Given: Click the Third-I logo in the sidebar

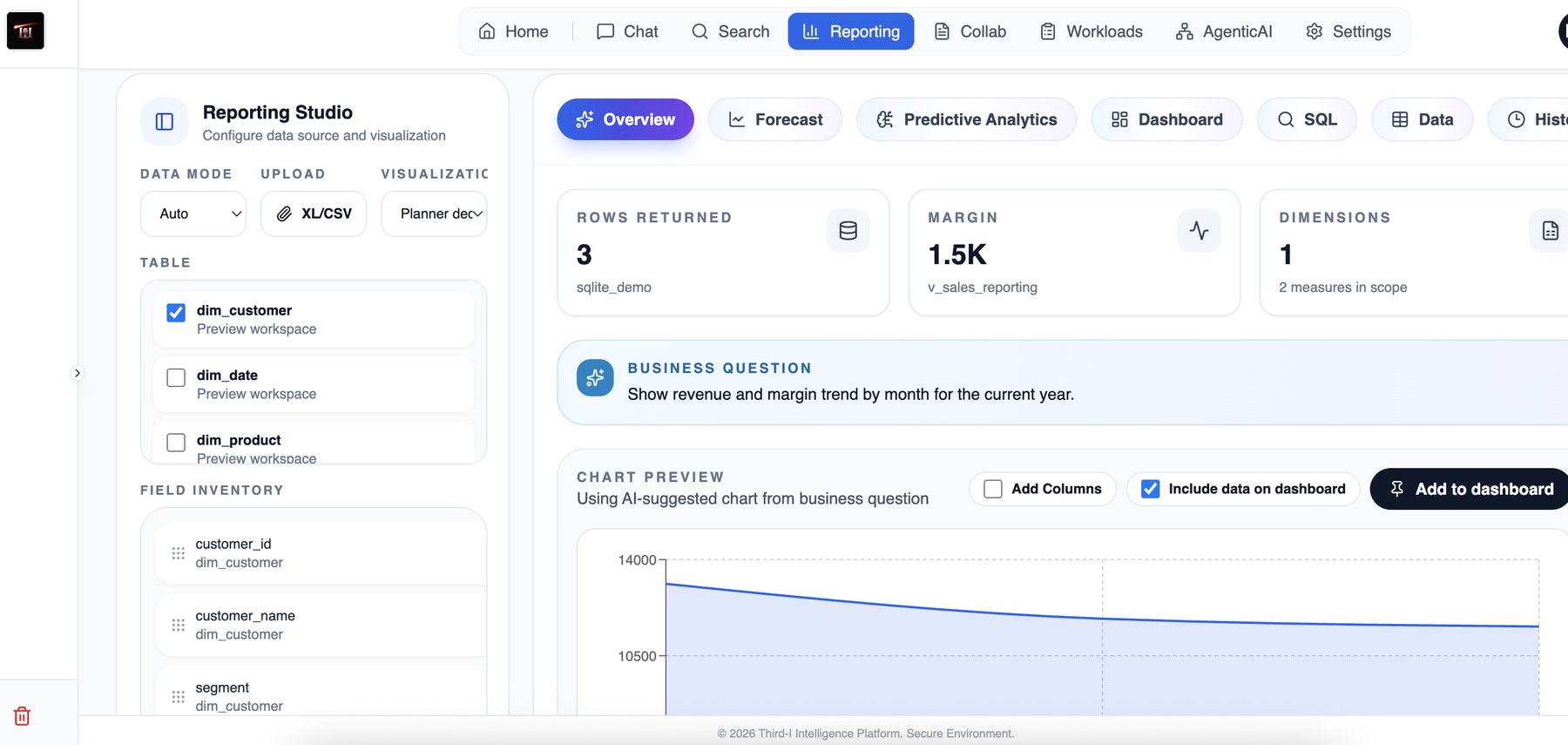Looking at the screenshot, I should [25, 30].
